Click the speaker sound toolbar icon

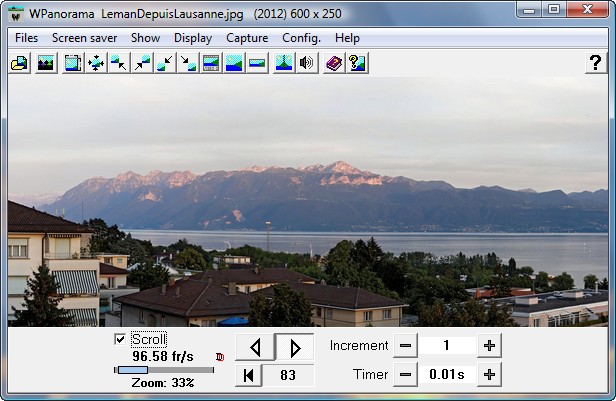307,63
